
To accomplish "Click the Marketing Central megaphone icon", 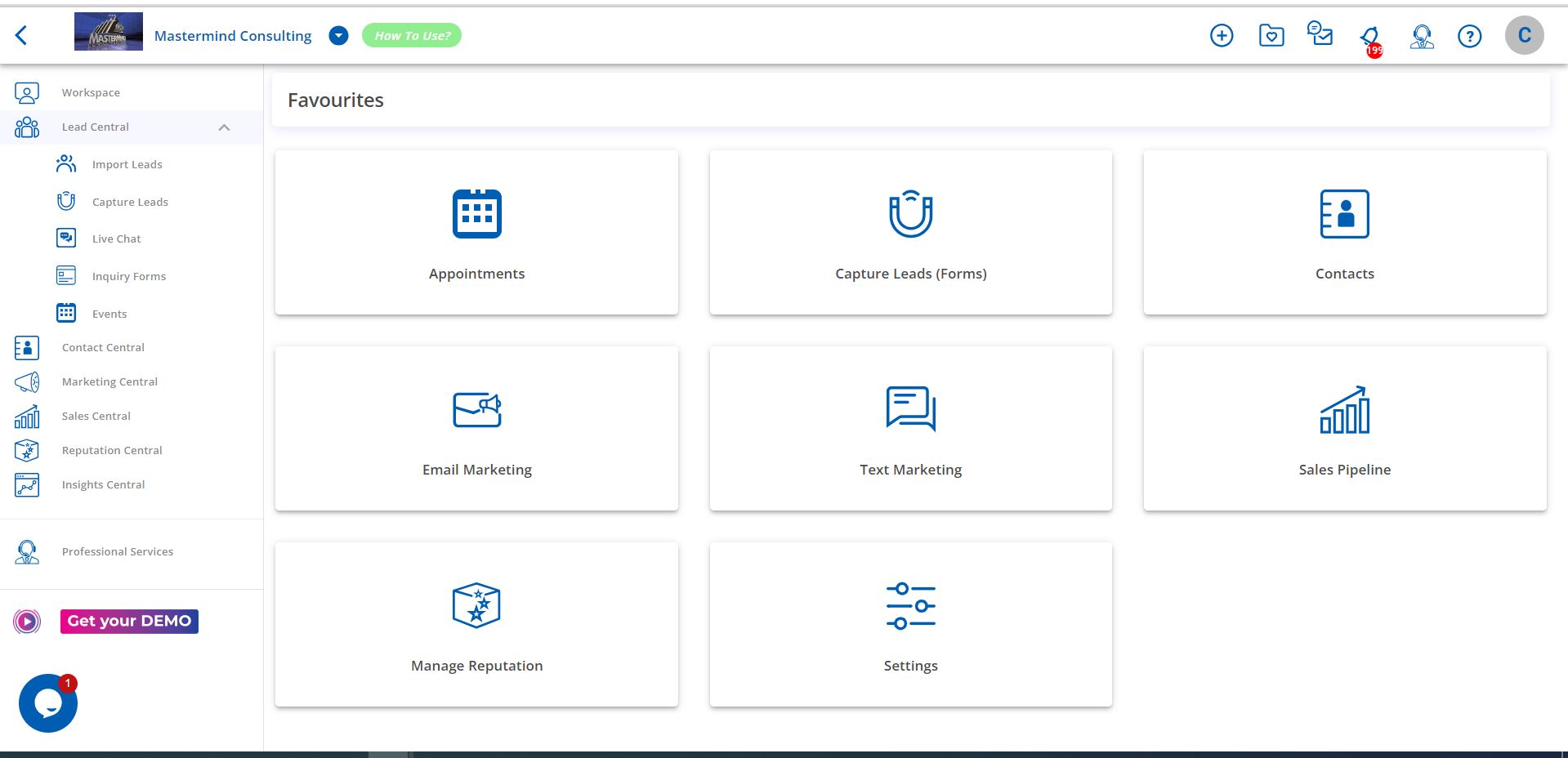I will coord(27,382).
